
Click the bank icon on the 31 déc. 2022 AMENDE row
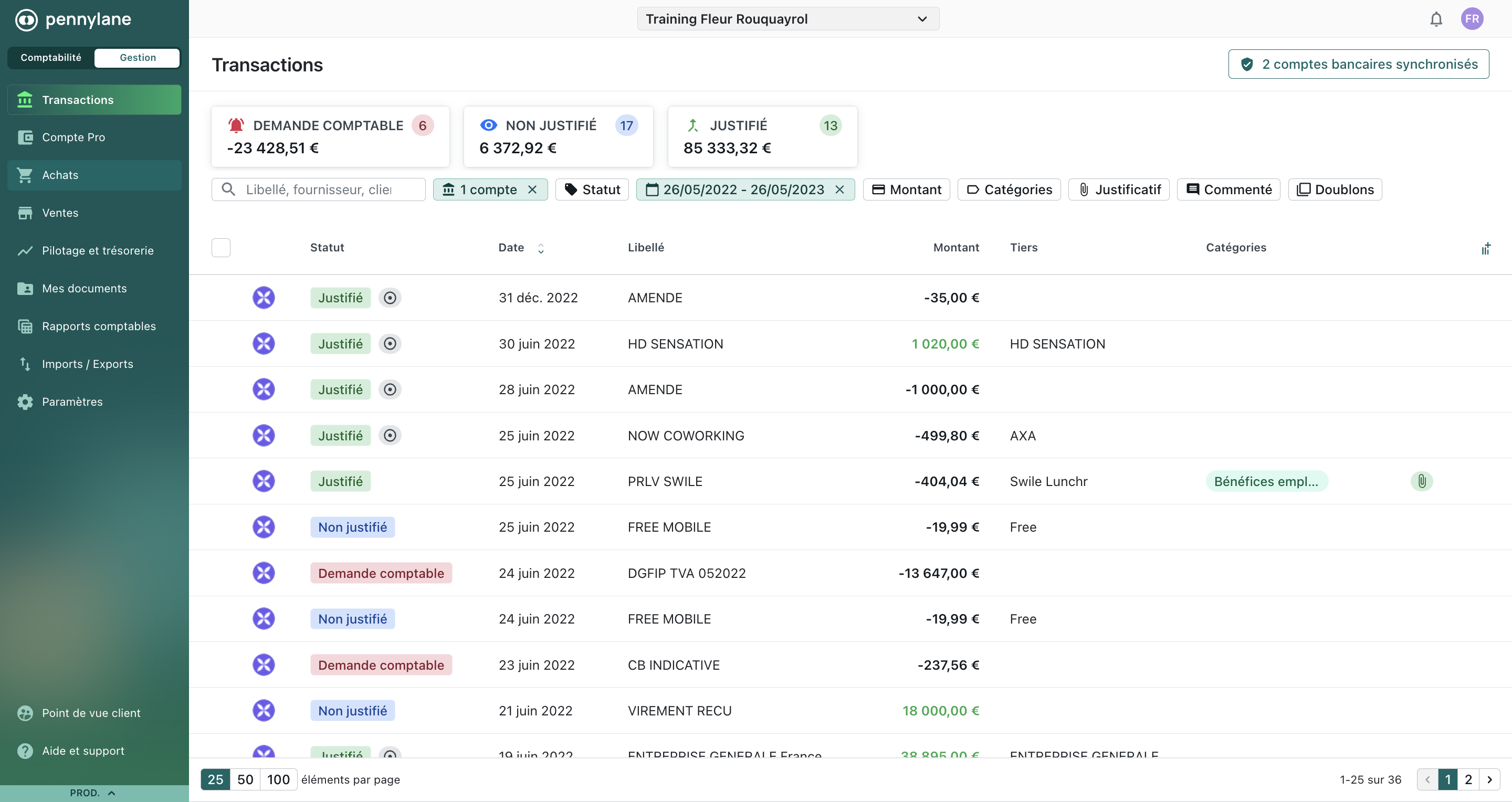tap(264, 298)
